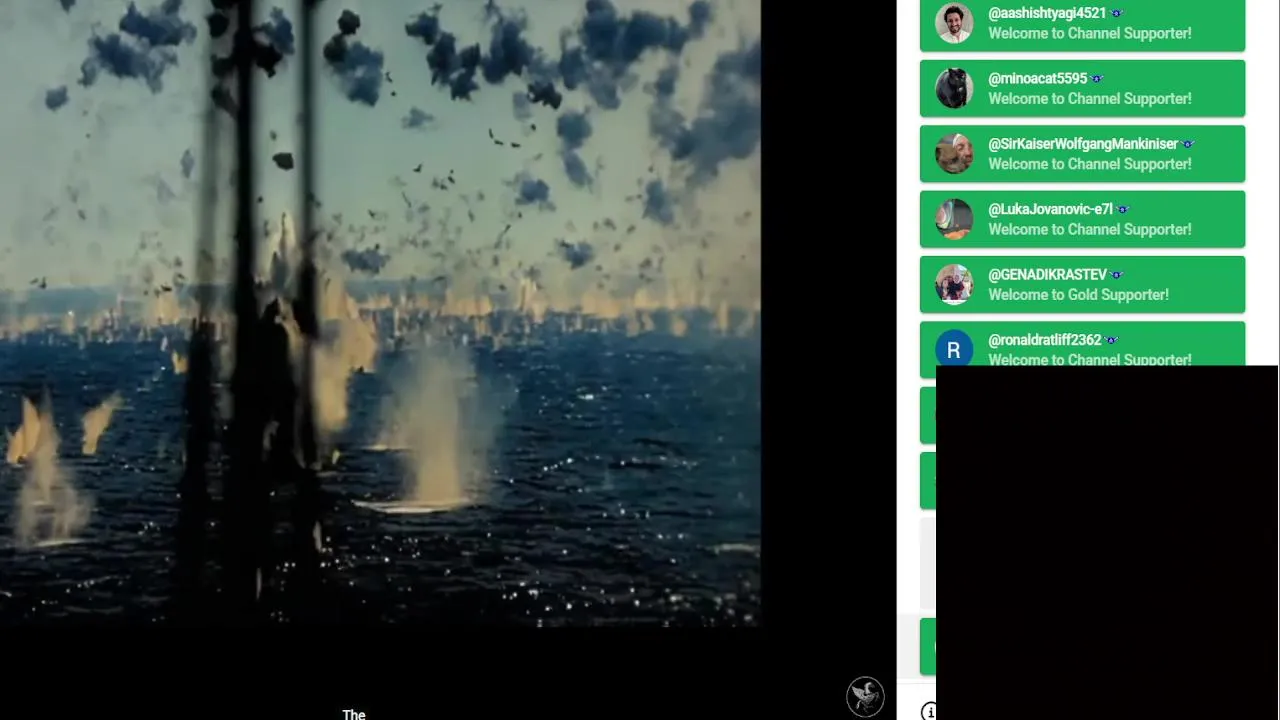Select username @ronaldratliff2362
Screen dimensions: 1280x720
click(1044, 340)
